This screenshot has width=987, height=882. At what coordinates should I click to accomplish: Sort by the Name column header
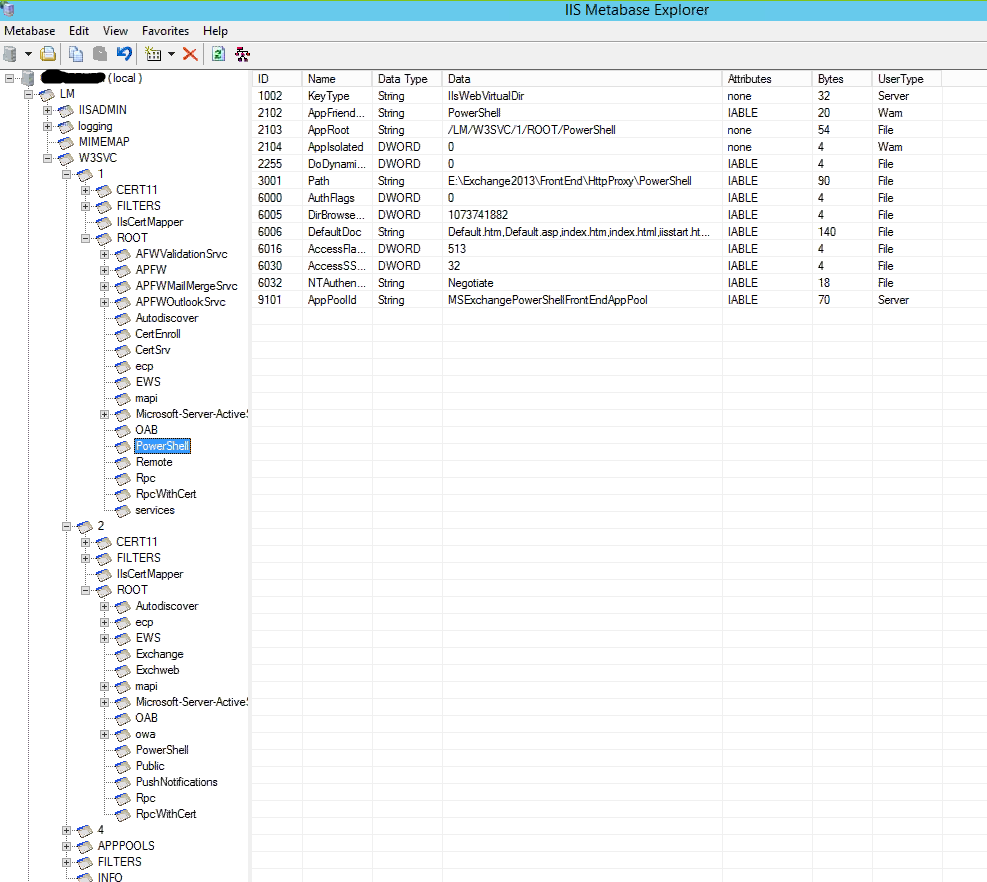[337, 79]
